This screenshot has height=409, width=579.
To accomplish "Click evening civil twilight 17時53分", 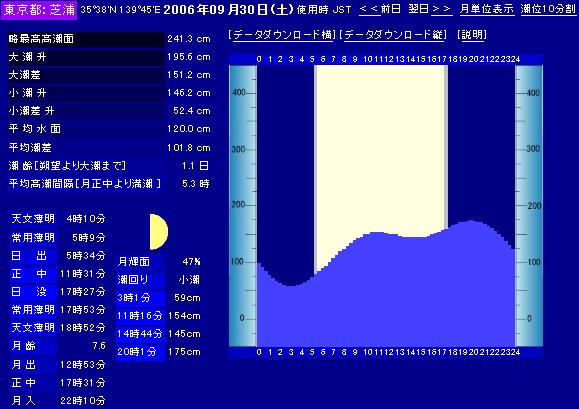I will tap(83, 310).
